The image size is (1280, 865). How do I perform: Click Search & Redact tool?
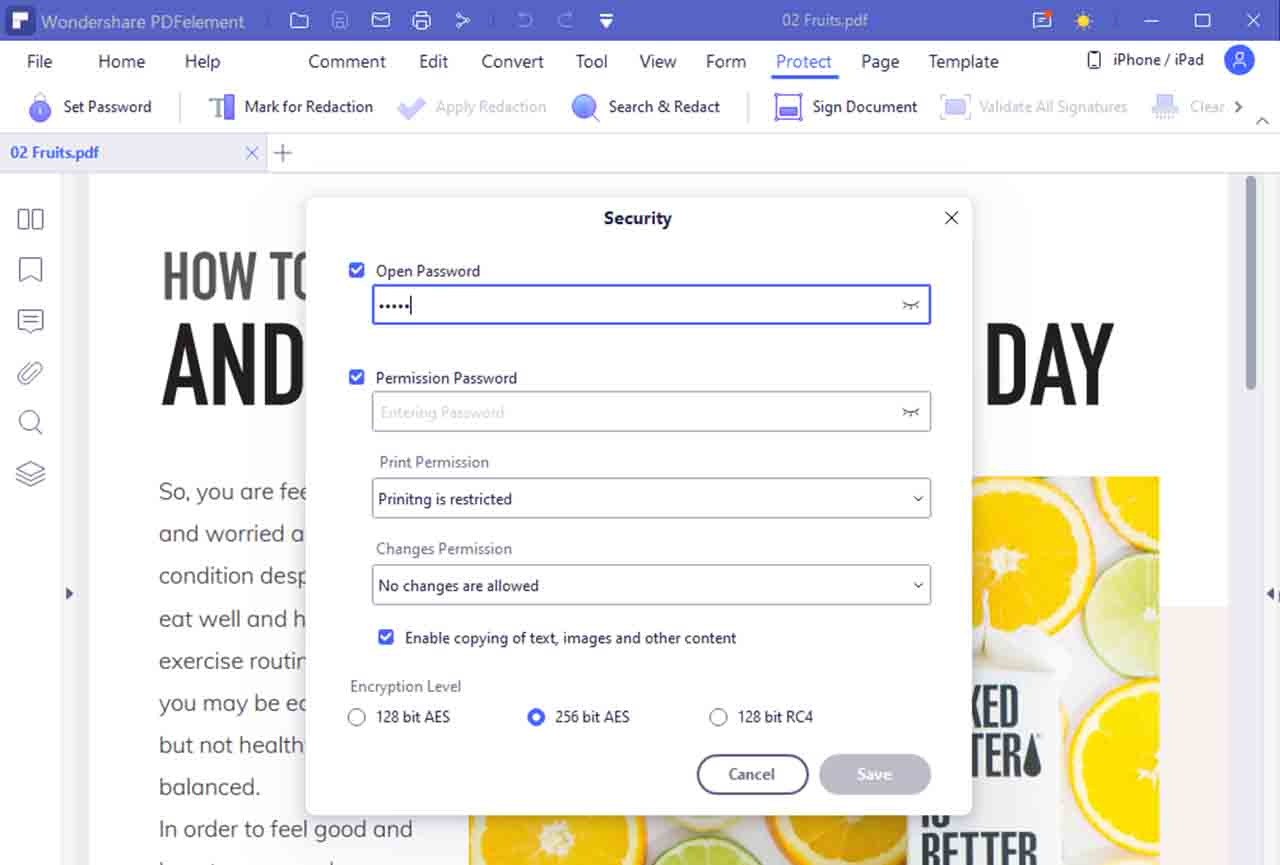(645, 107)
